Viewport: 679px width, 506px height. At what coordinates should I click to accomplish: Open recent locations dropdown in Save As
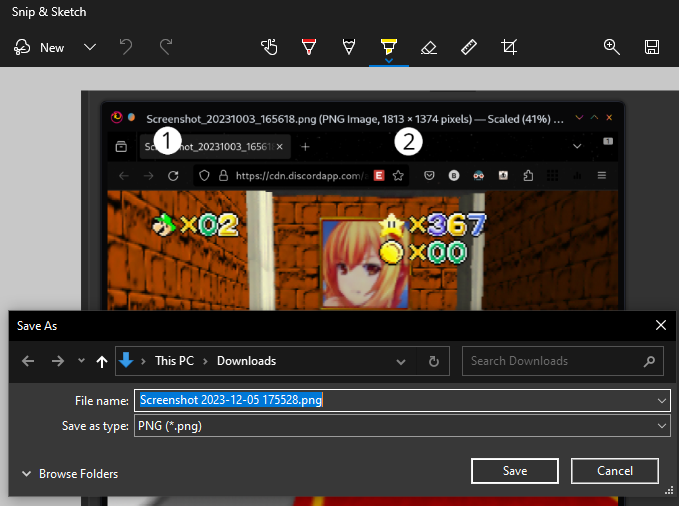[x=81, y=360]
